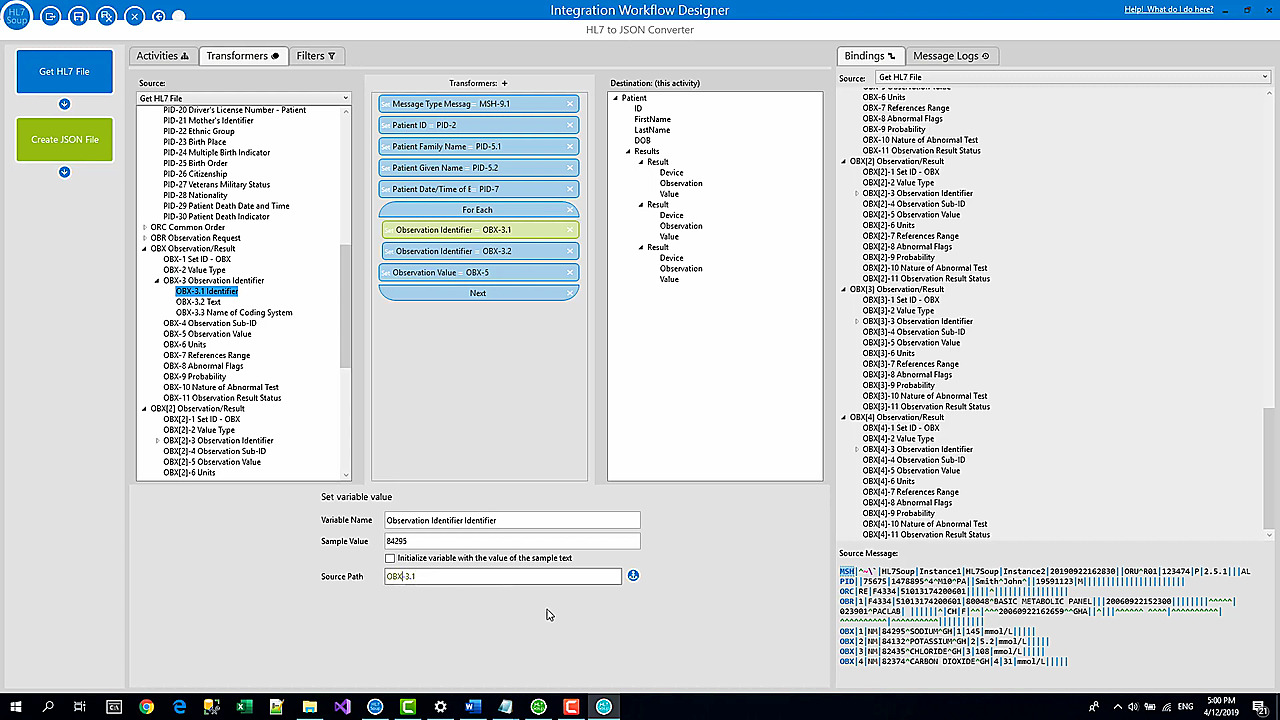Expand ORC Common Order node
The width and height of the screenshot is (1280, 720).
(145, 227)
